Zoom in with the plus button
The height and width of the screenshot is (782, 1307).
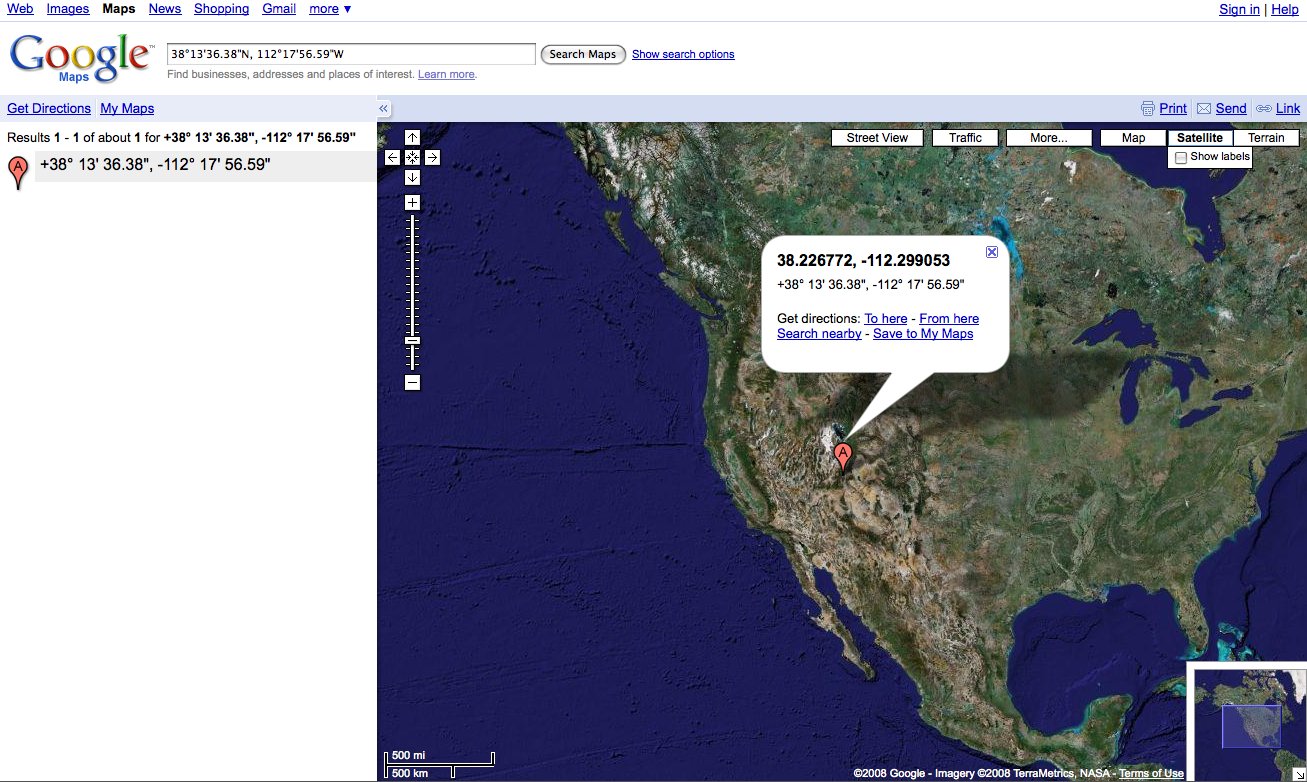coord(412,202)
